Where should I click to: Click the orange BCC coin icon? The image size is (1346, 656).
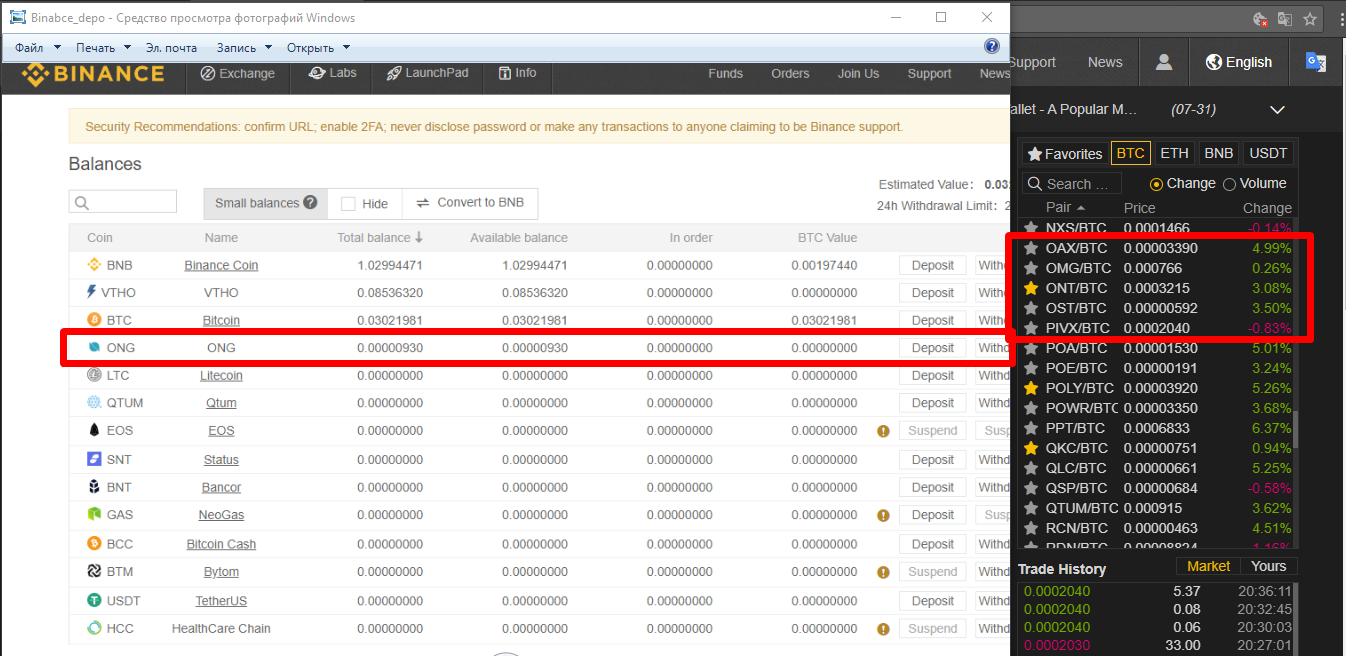point(95,543)
